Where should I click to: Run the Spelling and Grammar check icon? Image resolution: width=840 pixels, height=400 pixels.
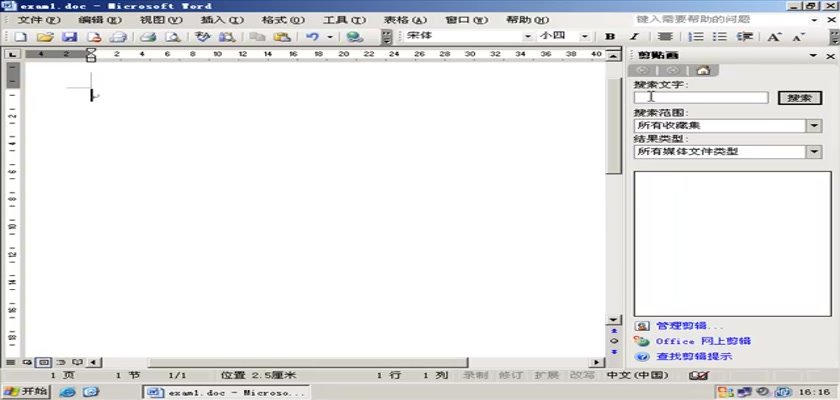click(x=202, y=37)
